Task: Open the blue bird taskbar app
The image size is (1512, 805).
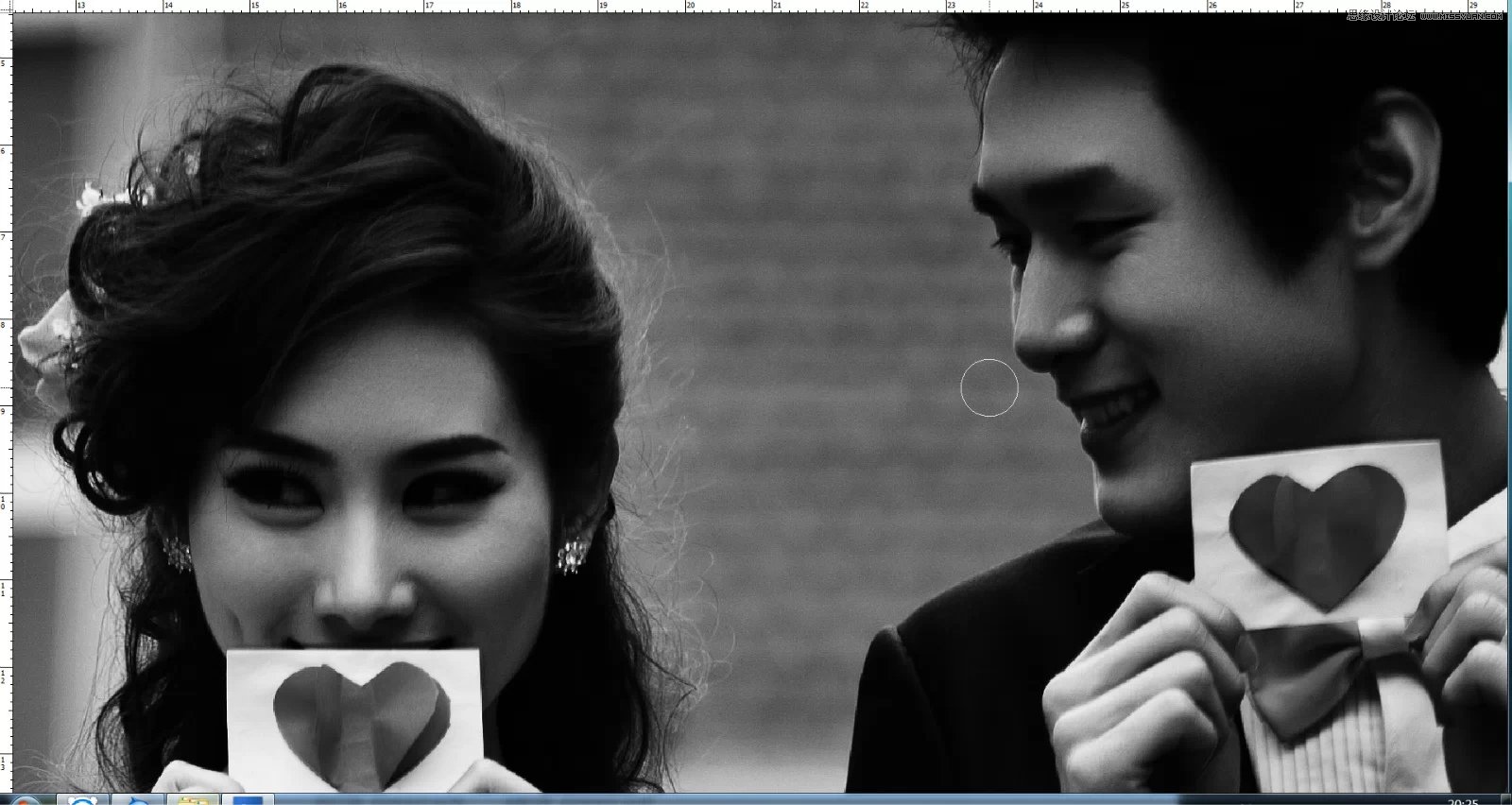Action: click(139, 800)
